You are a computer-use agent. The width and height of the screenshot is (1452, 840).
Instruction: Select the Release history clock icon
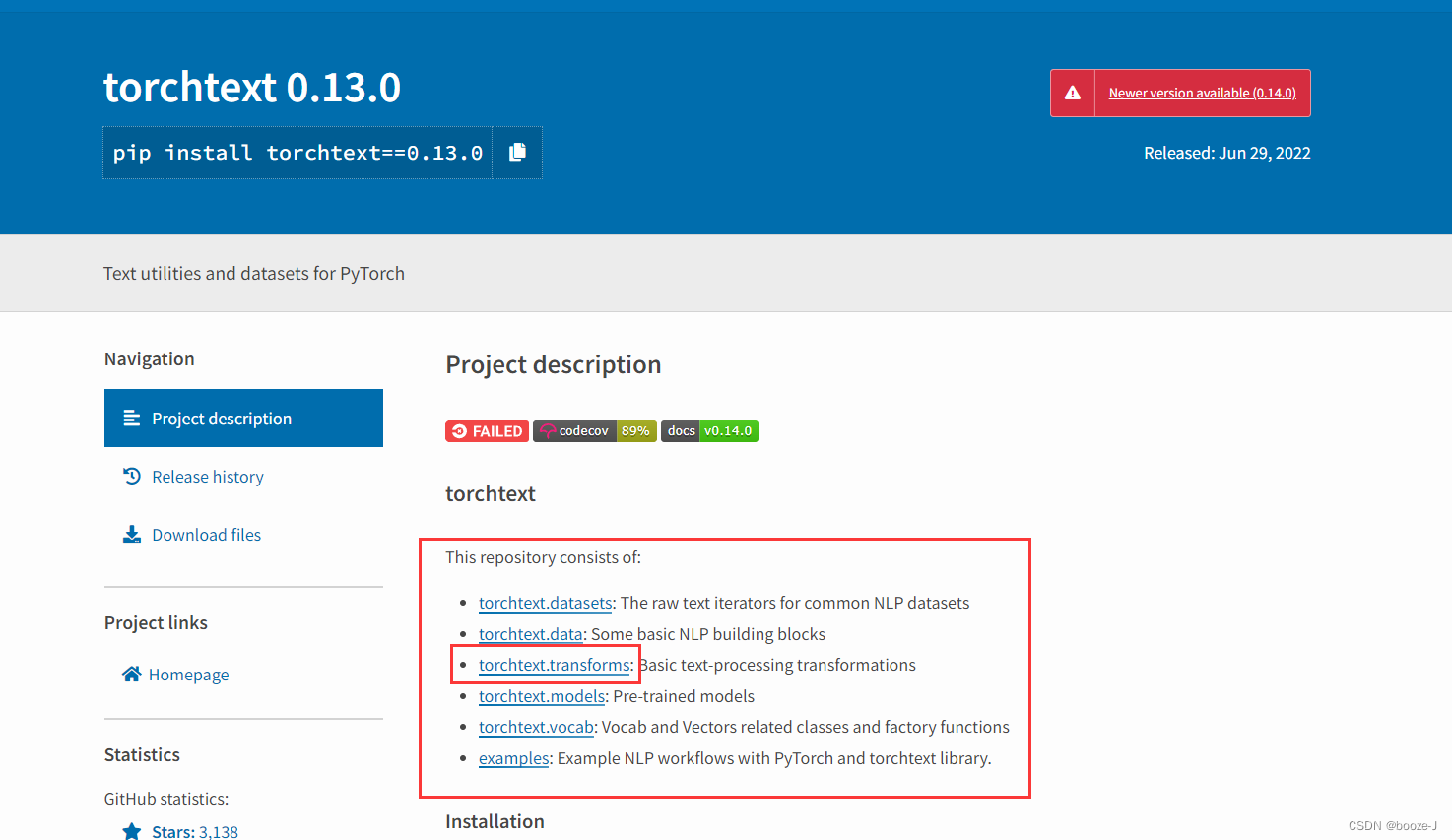131,476
